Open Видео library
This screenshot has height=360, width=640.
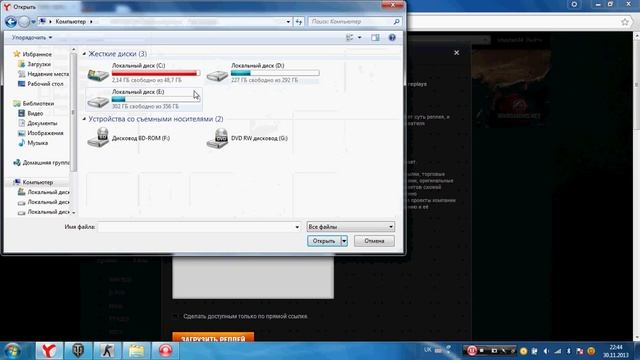[31, 113]
